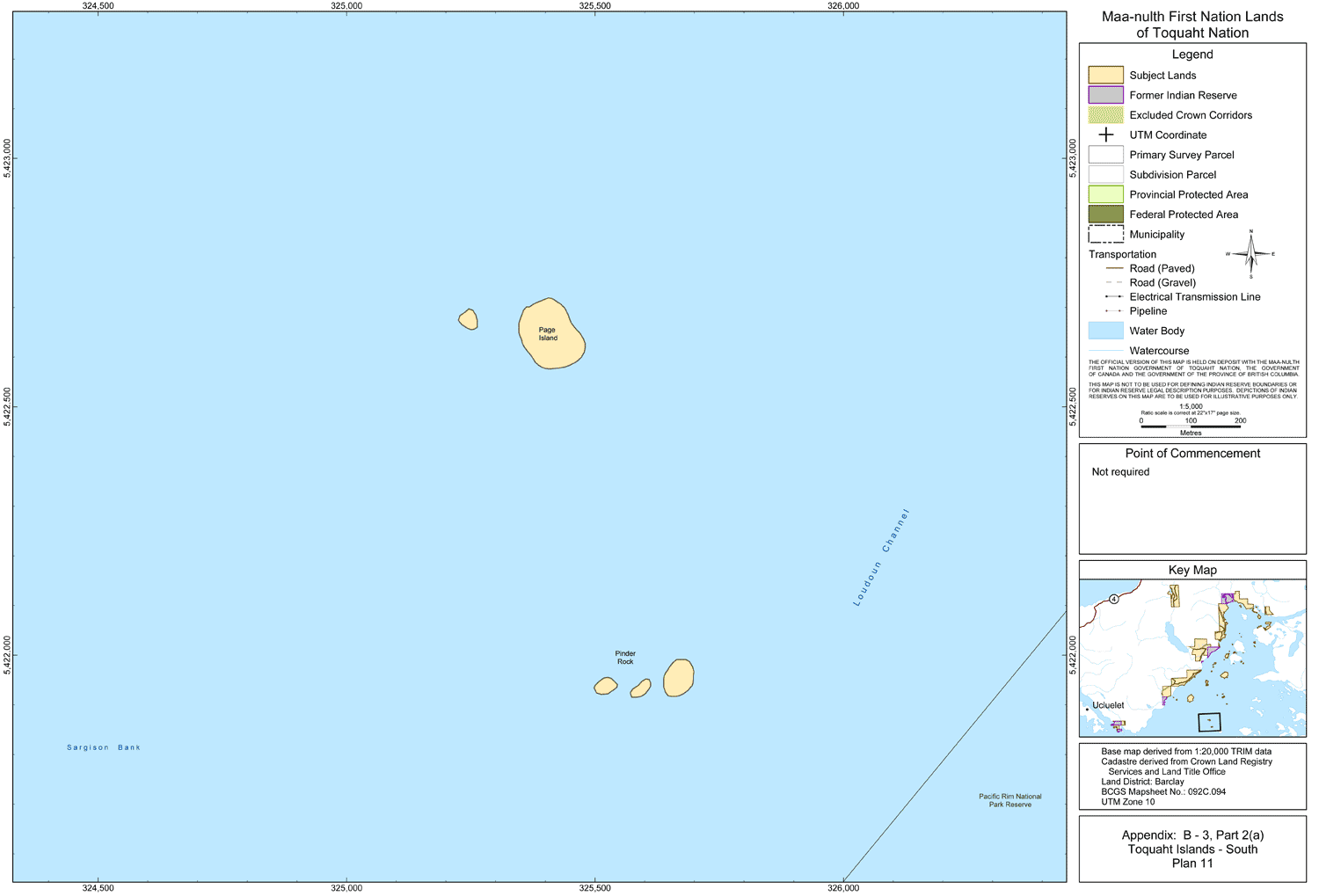
Task: Click the Highway 4 shield in Key Map
Action: tap(1113, 599)
